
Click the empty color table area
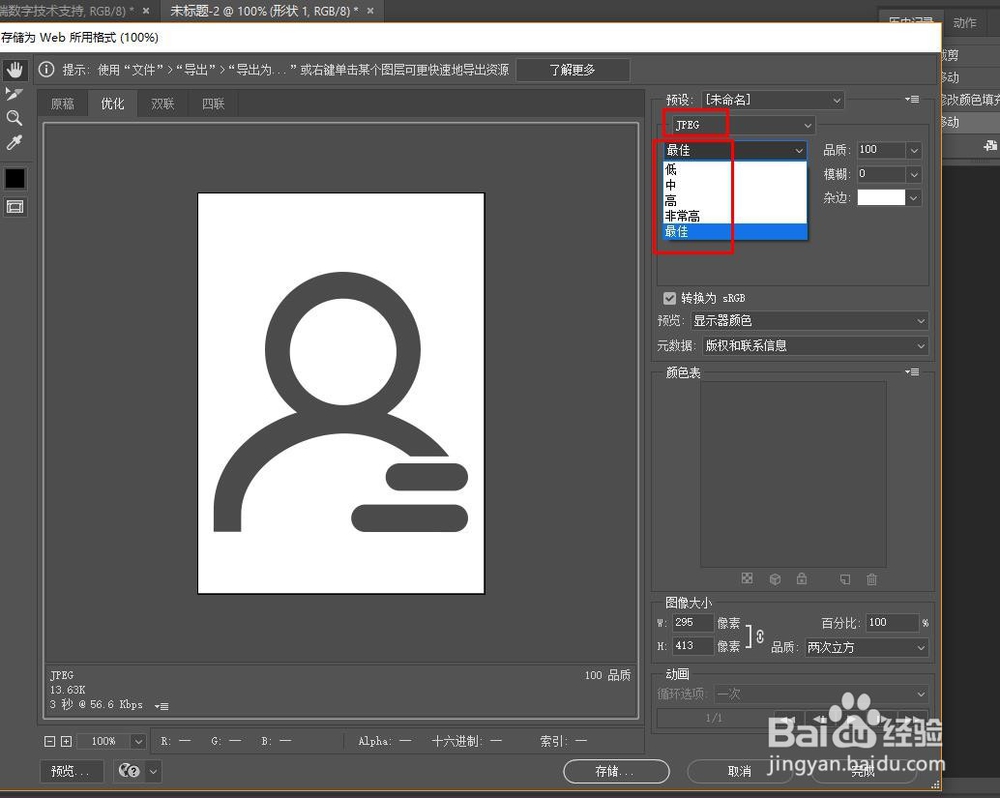(793, 474)
